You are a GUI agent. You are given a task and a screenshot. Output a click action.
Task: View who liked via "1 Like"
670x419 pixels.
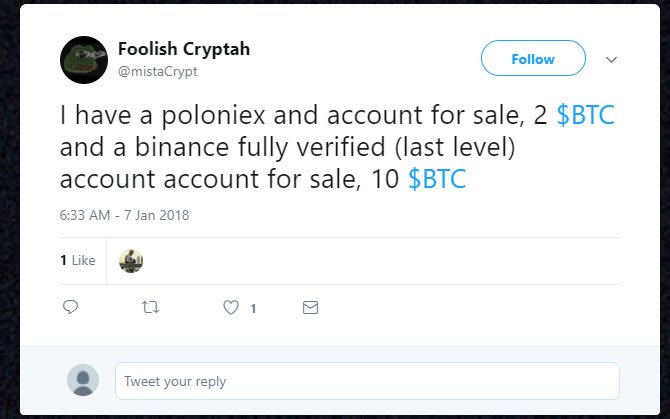78,260
